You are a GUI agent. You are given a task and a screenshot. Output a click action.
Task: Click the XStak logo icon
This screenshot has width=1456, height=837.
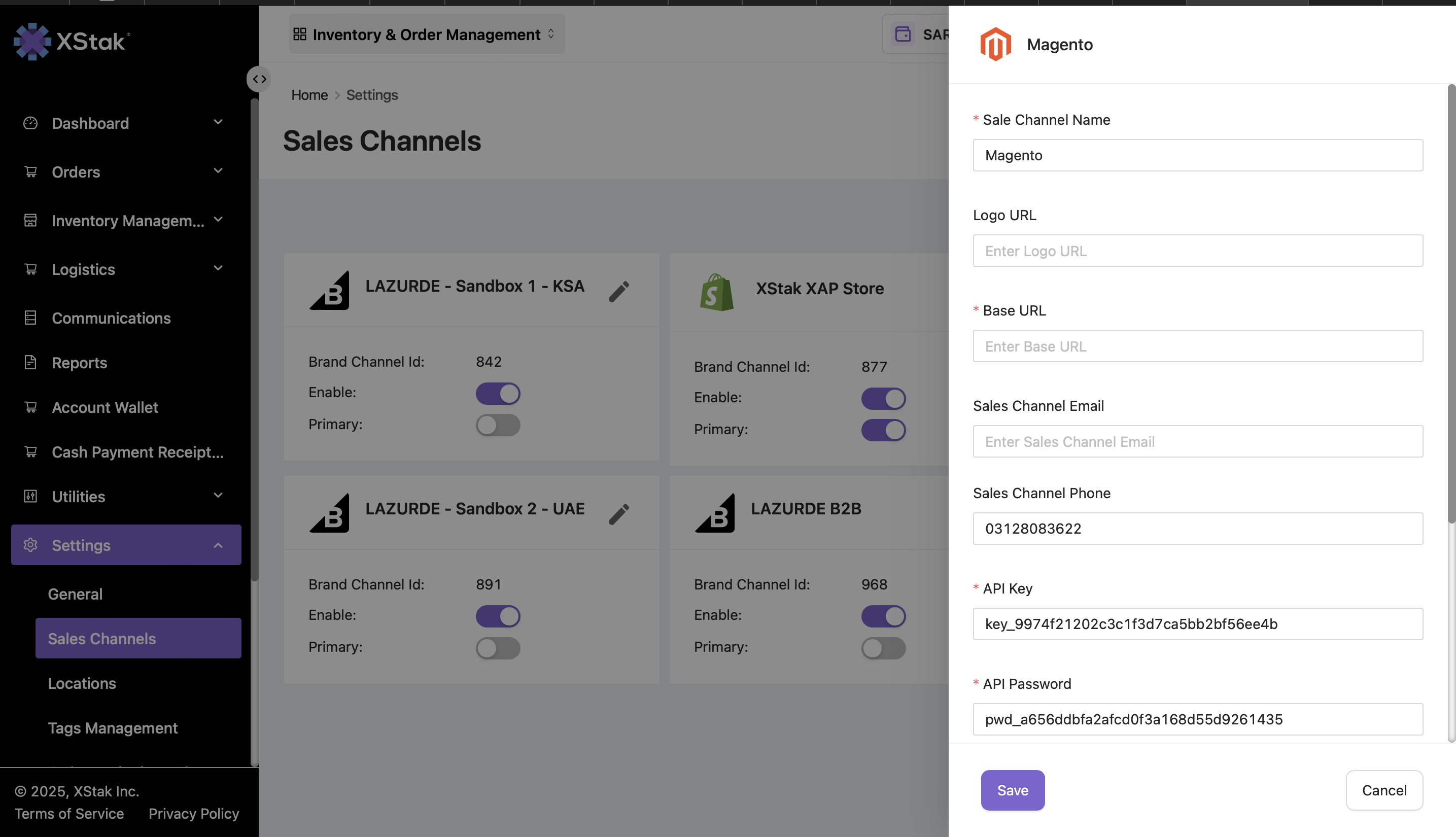coord(32,42)
